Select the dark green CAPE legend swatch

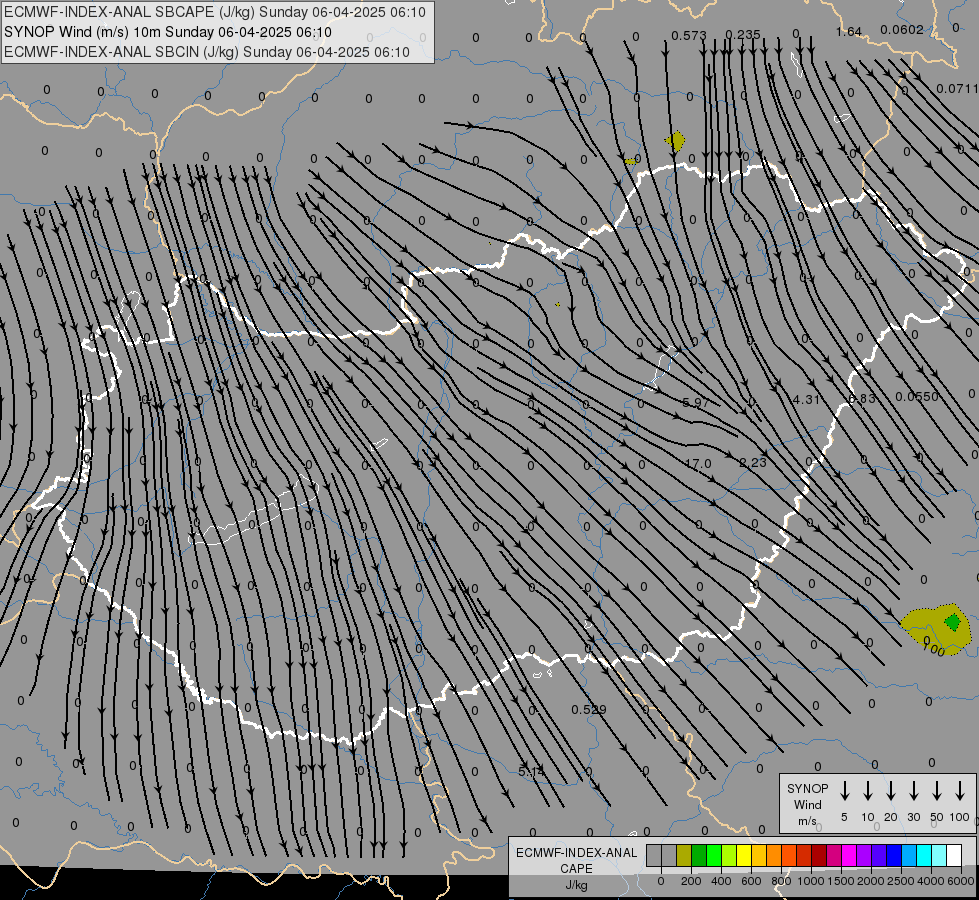pos(699,855)
